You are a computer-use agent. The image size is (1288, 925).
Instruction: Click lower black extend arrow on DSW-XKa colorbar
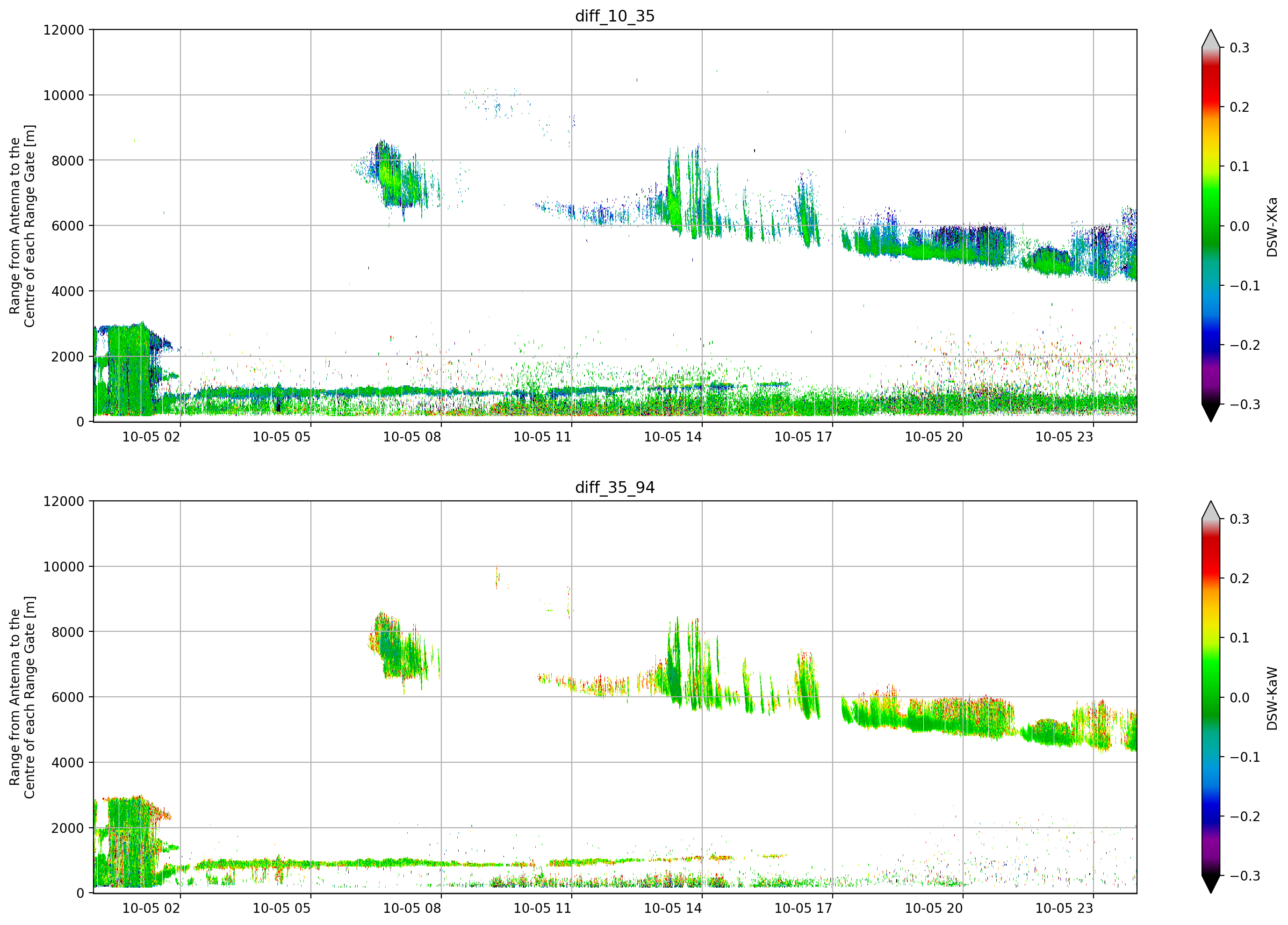1211,412
